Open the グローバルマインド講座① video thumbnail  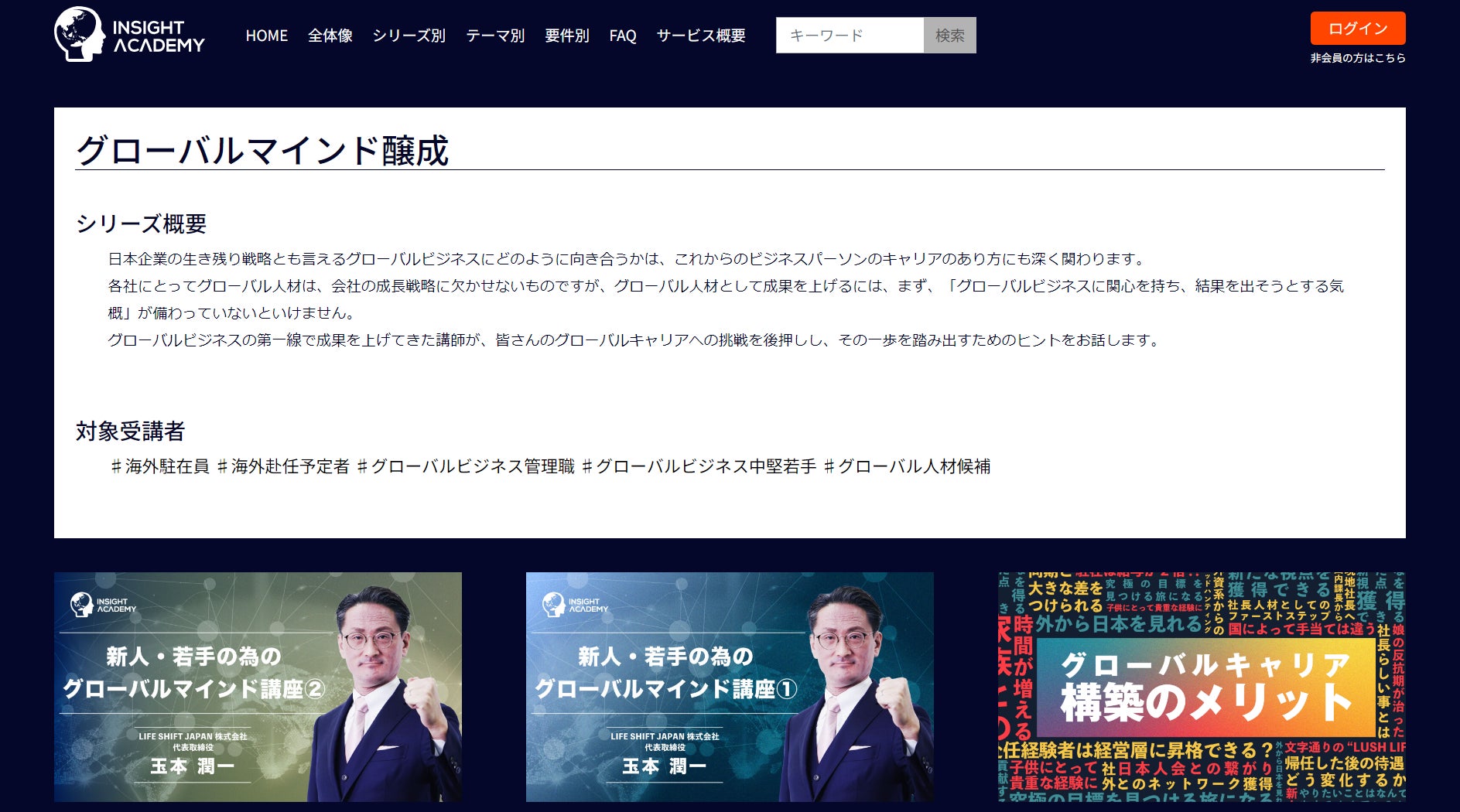pyautogui.click(x=730, y=687)
